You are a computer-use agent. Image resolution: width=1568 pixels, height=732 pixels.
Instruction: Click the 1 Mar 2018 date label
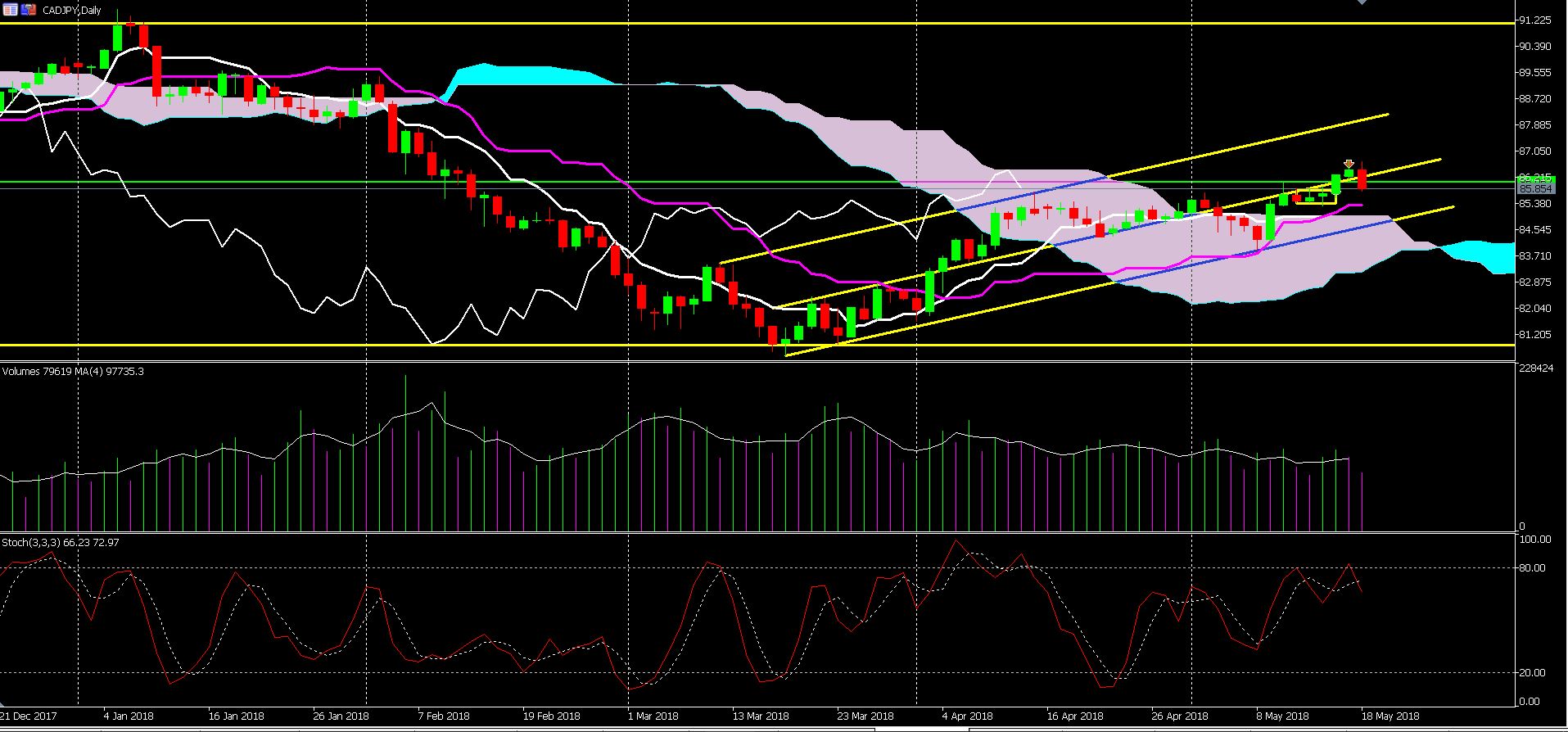(x=653, y=716)
